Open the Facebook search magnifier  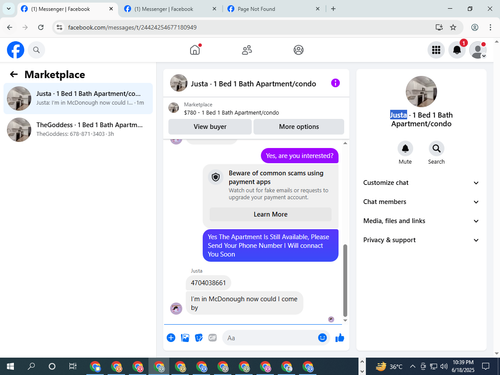(36, 50)
